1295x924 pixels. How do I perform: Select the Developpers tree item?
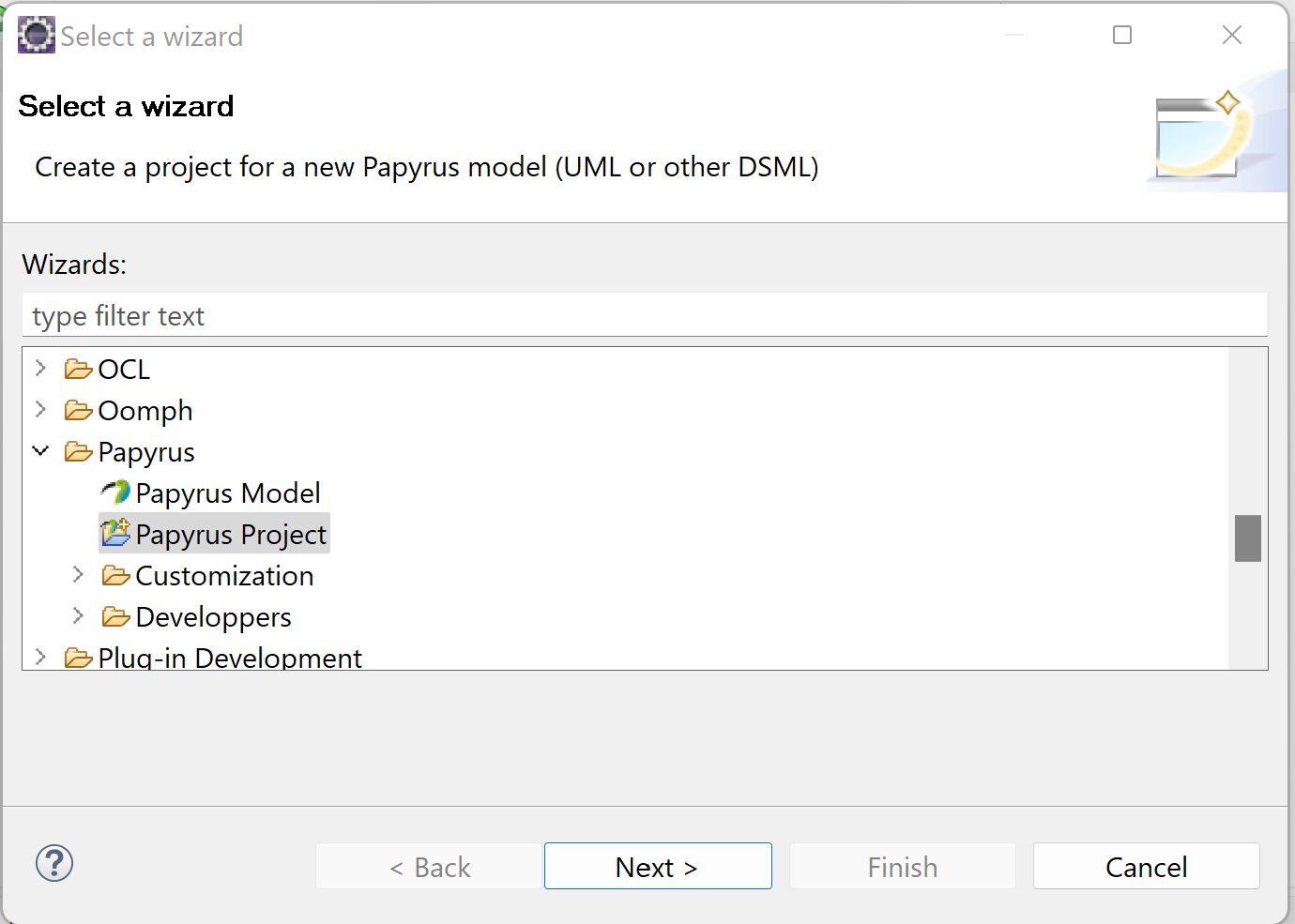pos(213,616)
